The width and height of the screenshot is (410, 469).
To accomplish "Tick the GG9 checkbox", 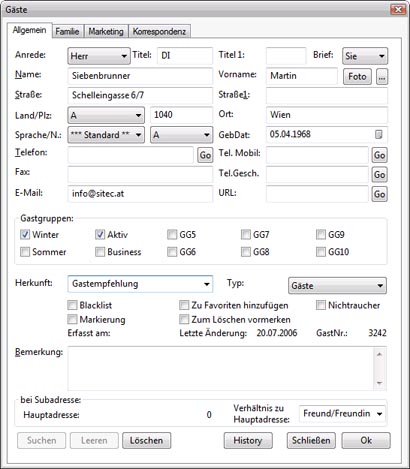I will (x=321, y=235).
